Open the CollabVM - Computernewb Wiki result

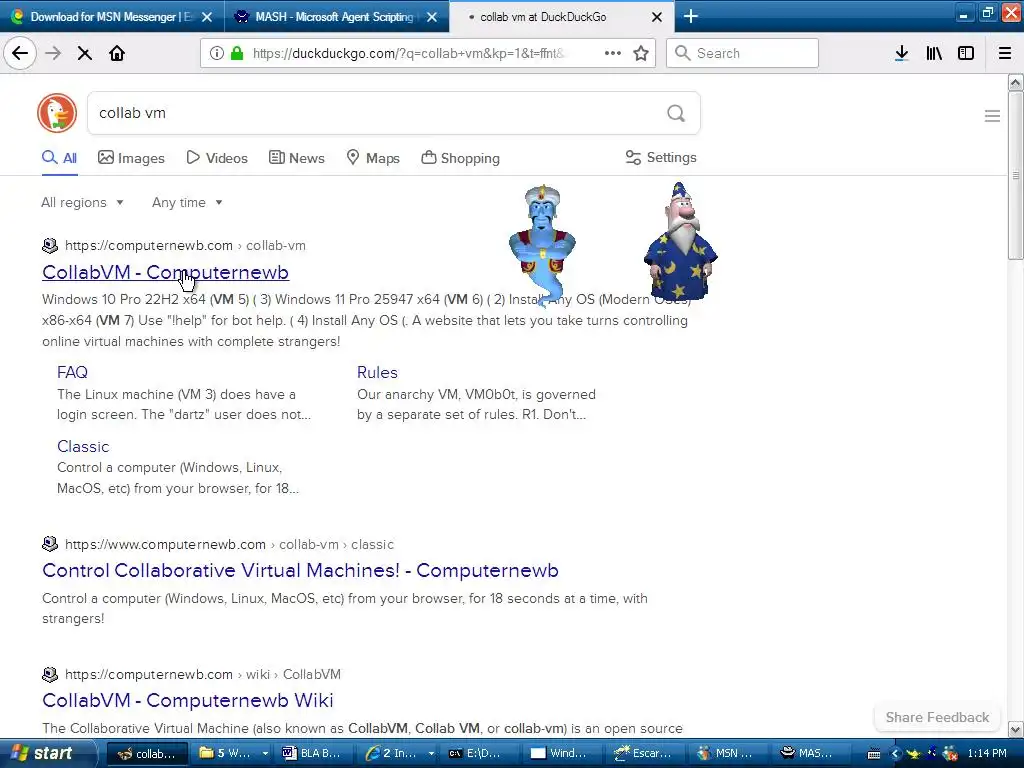[x=187, y=700]
